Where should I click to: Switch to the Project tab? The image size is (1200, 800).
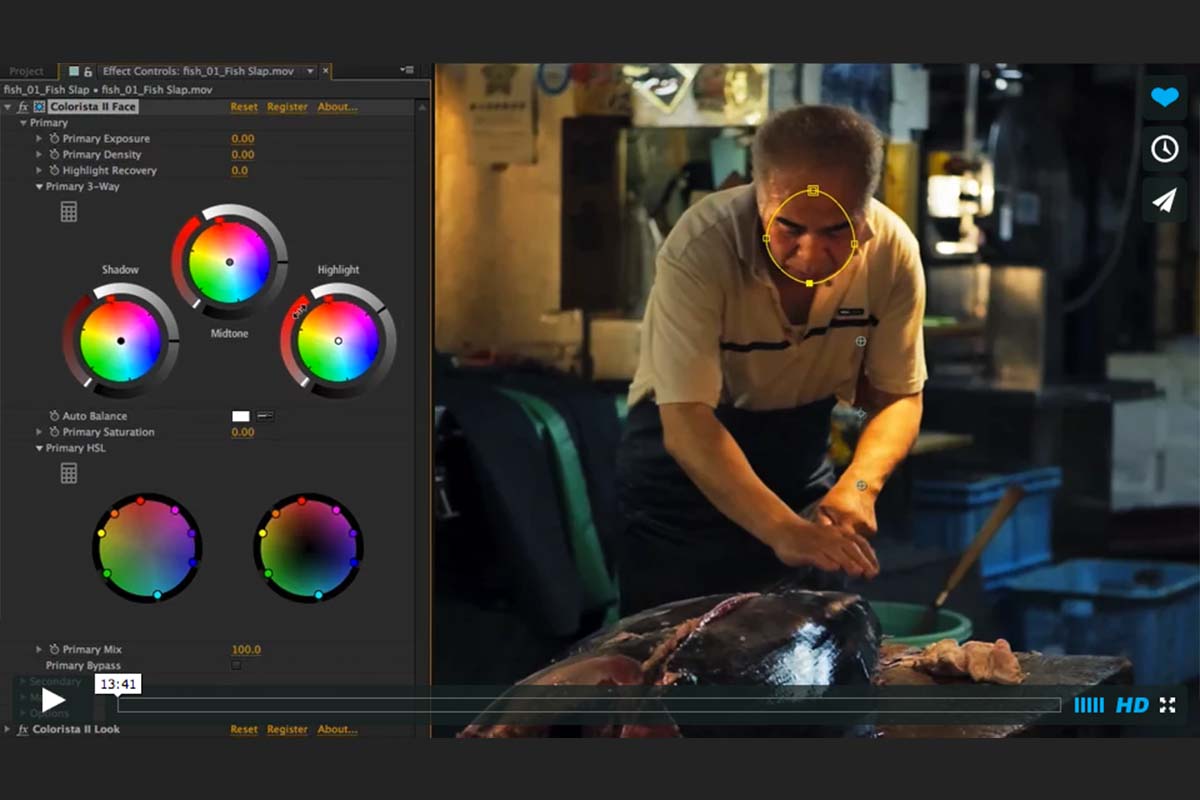coord(28,71)
